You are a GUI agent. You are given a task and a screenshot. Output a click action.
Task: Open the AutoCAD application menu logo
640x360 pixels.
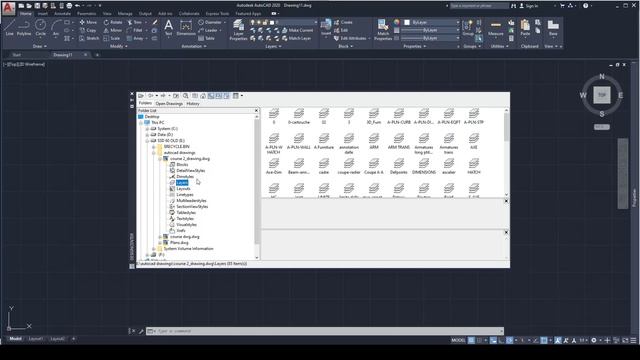8,8
